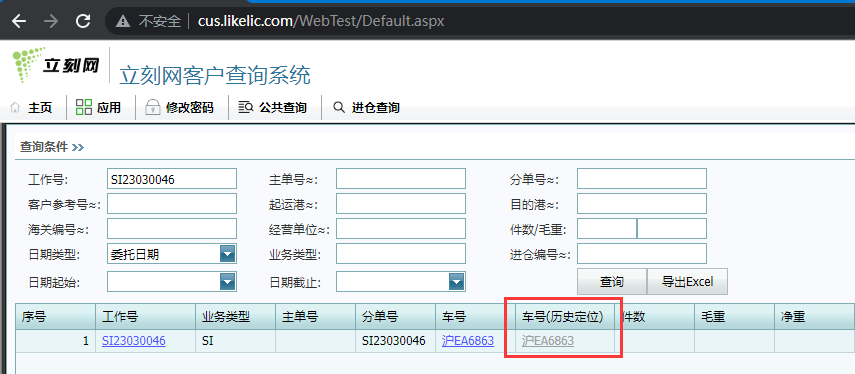855x374 pixels.
Task: Go back with the browser back arrow
Action: pos(19,21)
